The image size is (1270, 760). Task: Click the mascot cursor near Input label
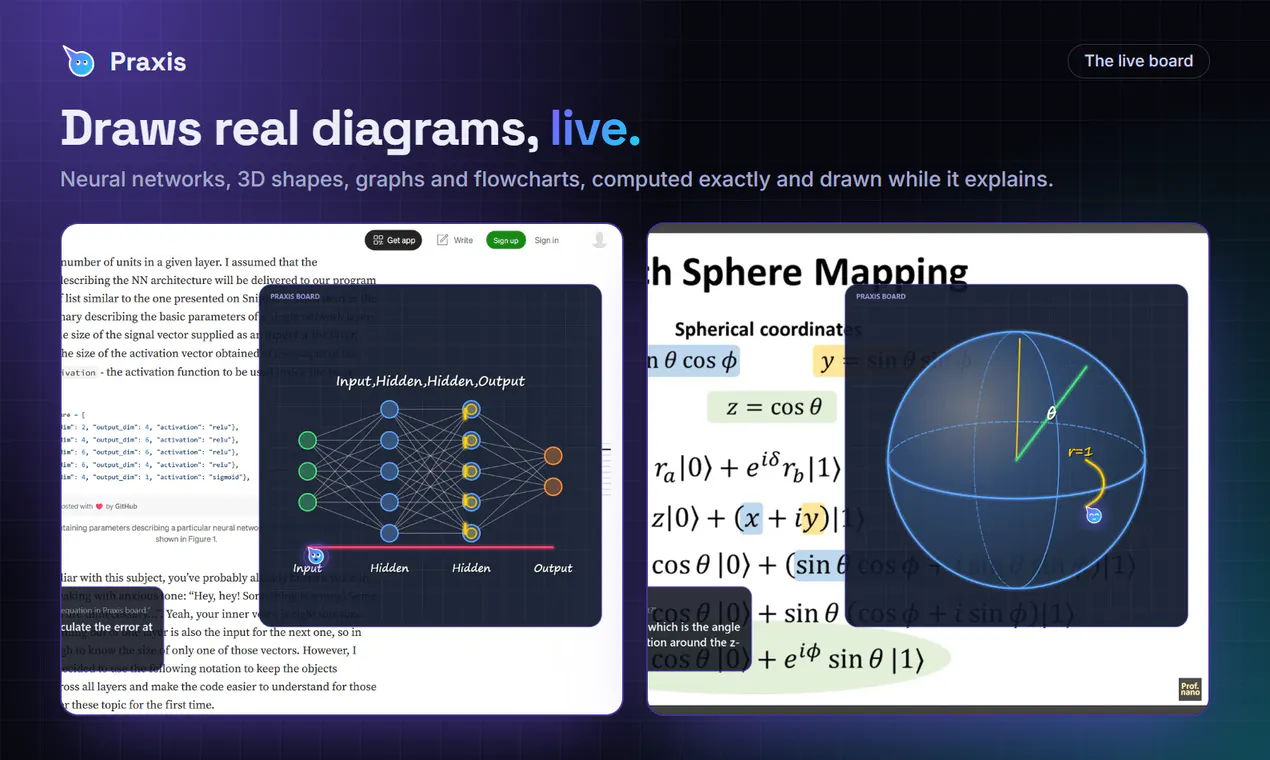point(316,555)
